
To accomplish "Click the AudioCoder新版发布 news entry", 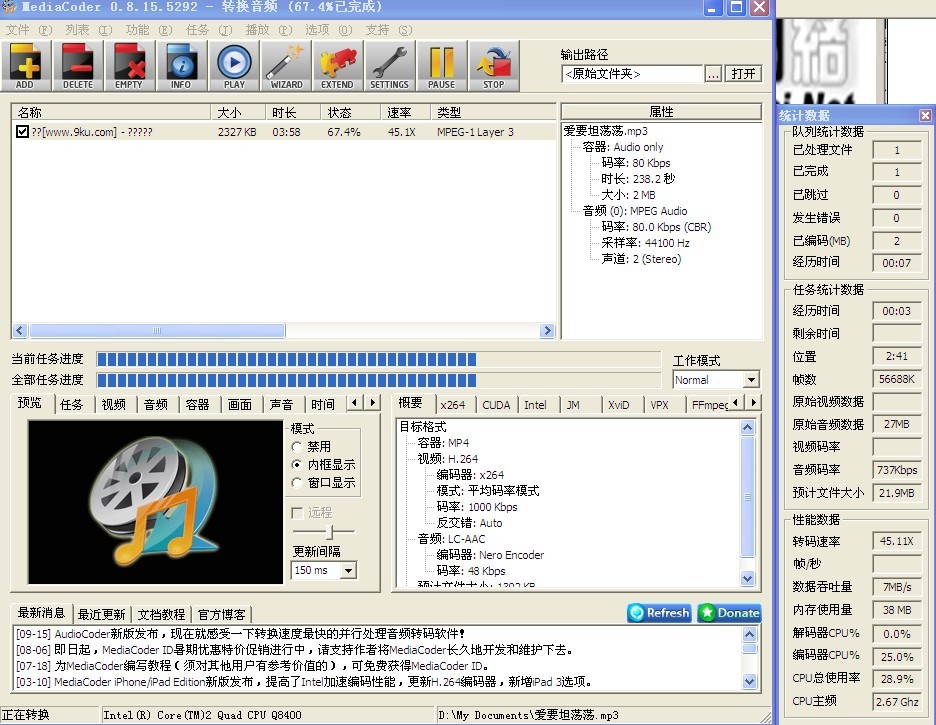I will [x=240, y=634].
